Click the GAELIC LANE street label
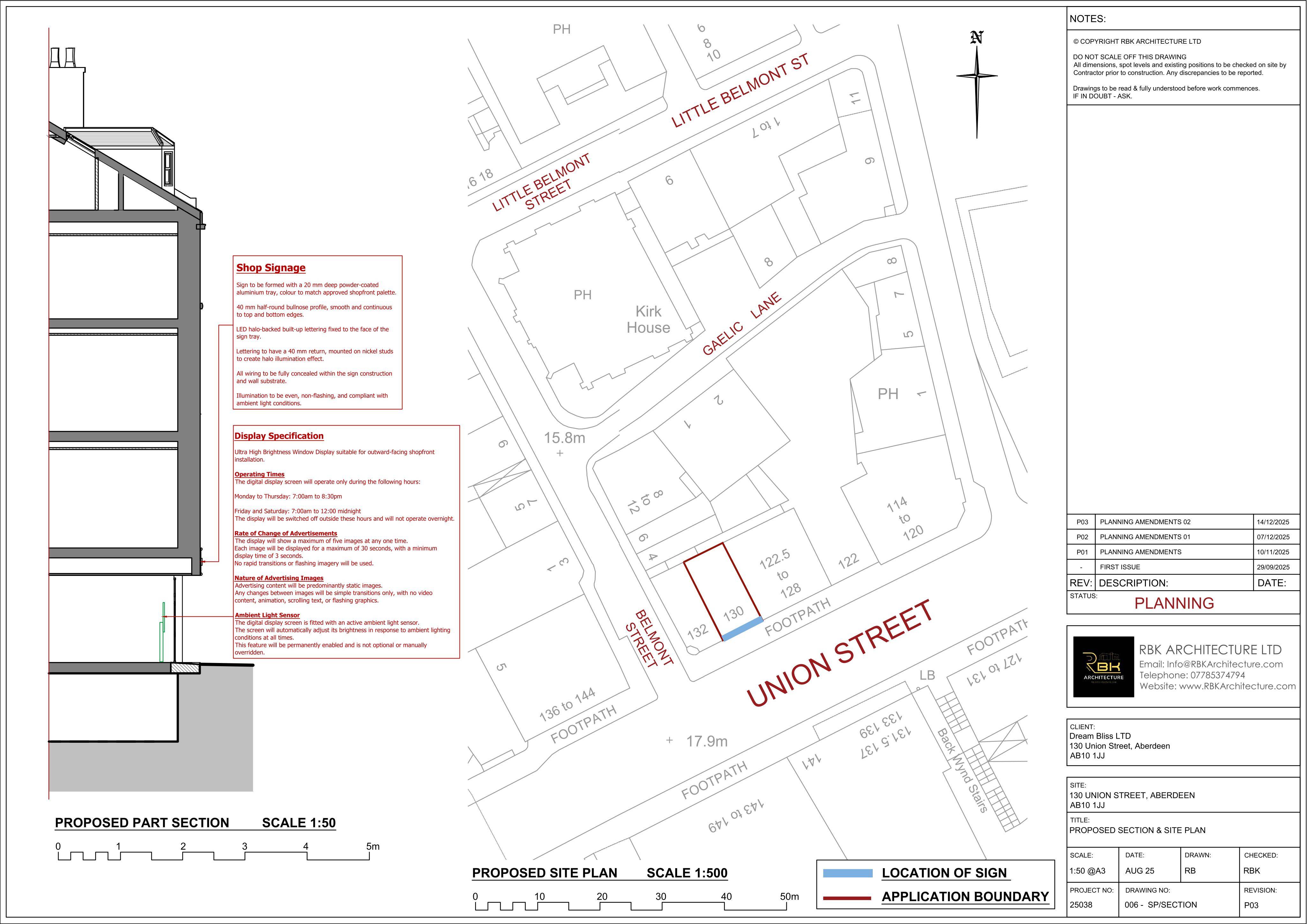1307x924 pixels. pos(742,324)
